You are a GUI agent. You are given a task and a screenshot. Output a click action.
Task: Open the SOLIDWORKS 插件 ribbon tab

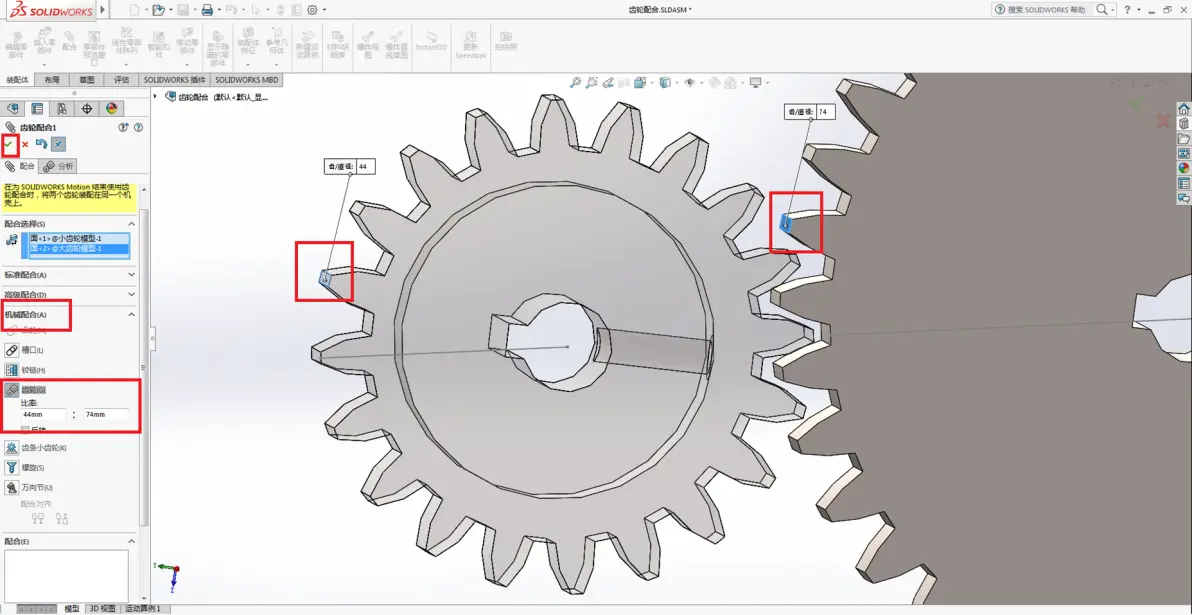[x=175, y=80]
